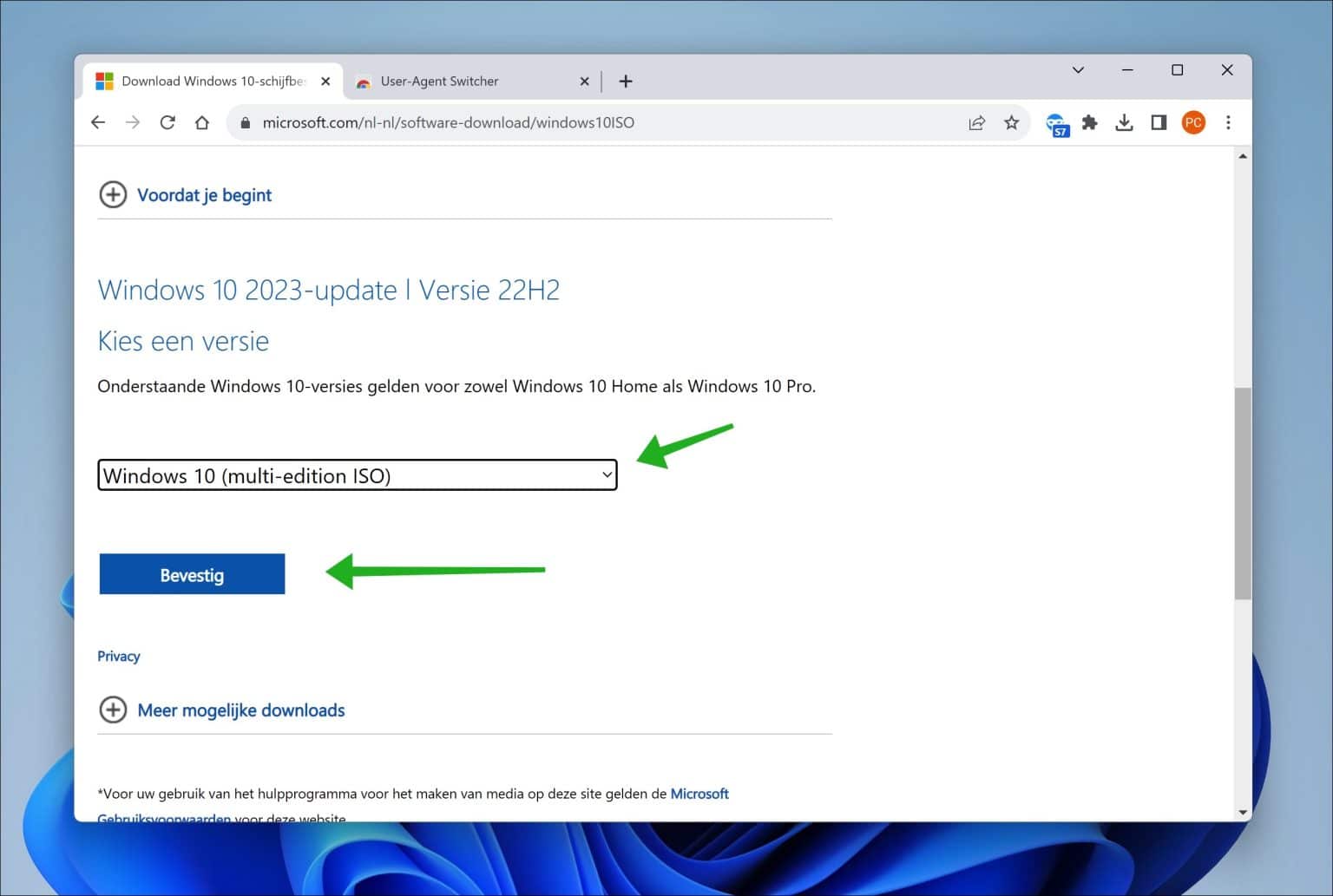
Task: Open the side panel icon
Action: (x=1158, y=122)
